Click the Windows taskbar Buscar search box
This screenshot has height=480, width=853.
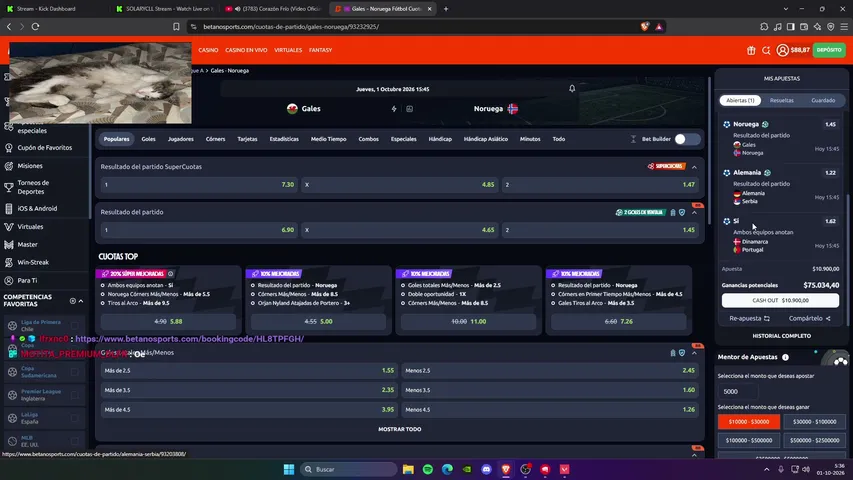click(x=348, y=469)
